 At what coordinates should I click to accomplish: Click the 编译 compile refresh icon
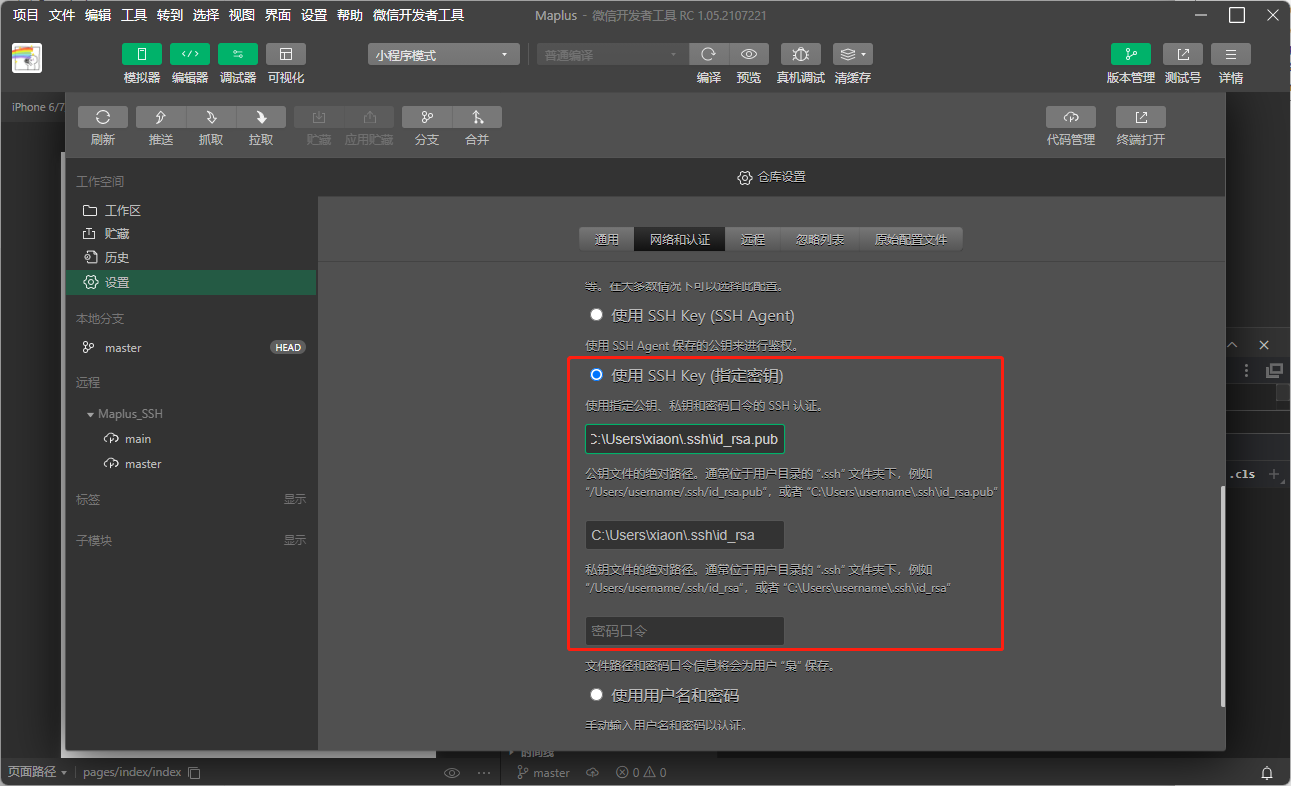709,55
